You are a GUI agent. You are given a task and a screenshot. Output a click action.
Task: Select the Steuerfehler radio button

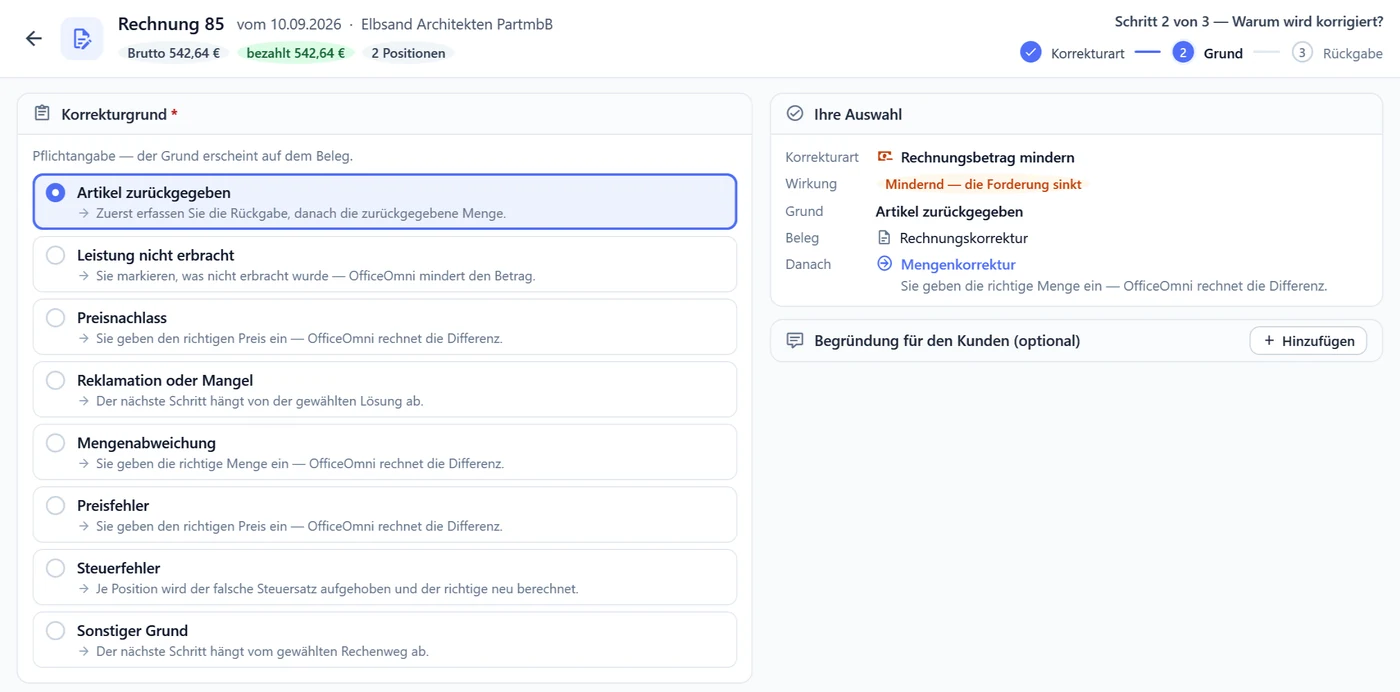coord(56,568)
